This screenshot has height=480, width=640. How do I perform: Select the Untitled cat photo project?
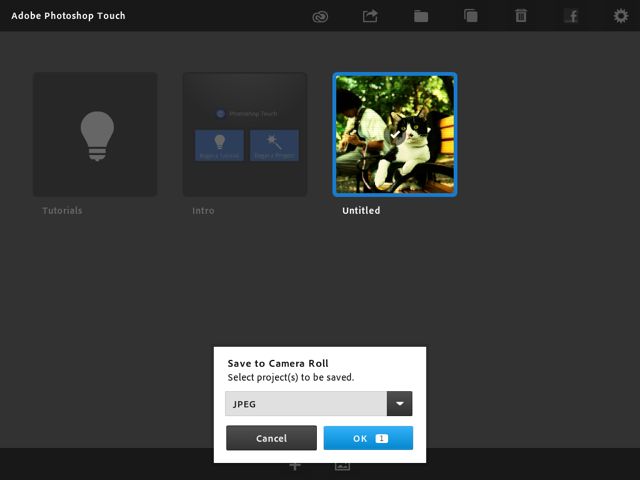point(395,135)
